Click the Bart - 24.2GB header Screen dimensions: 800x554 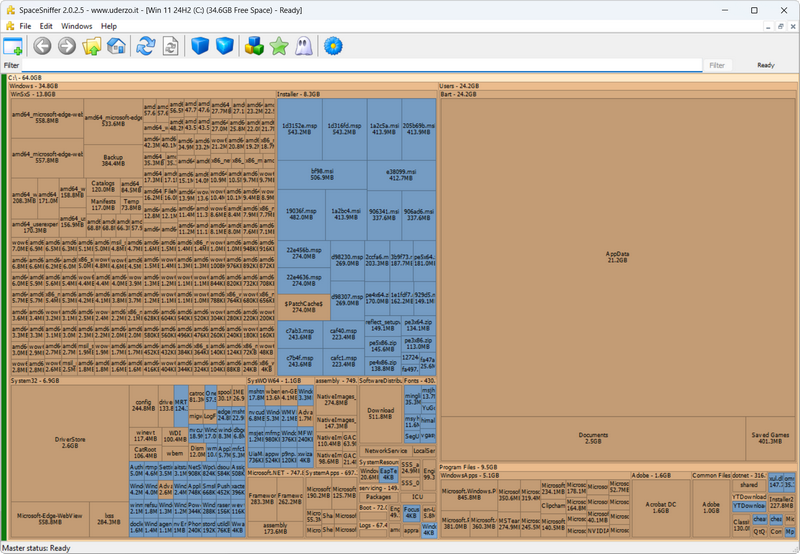point(618,94)
